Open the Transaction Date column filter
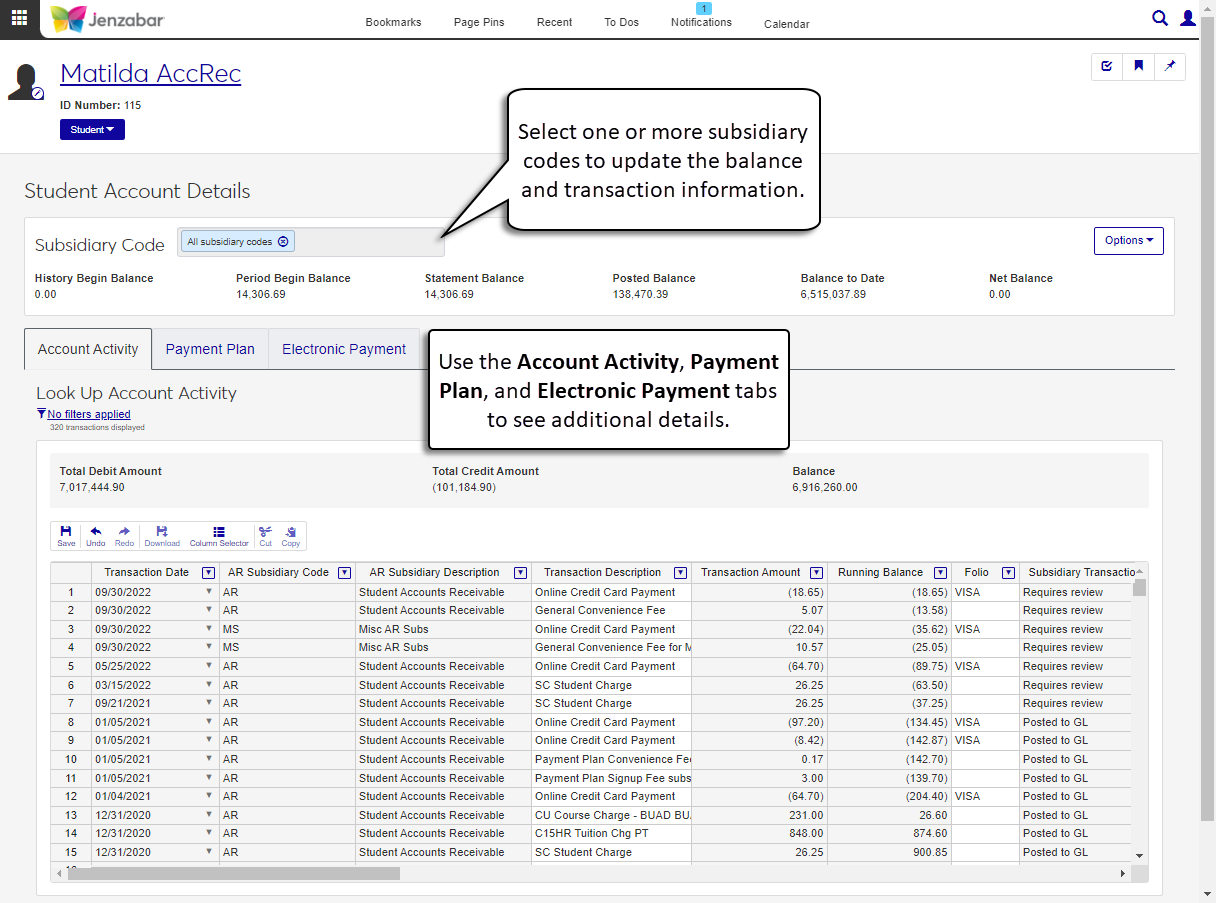The image size is (1216, 903). click(208, 573)
